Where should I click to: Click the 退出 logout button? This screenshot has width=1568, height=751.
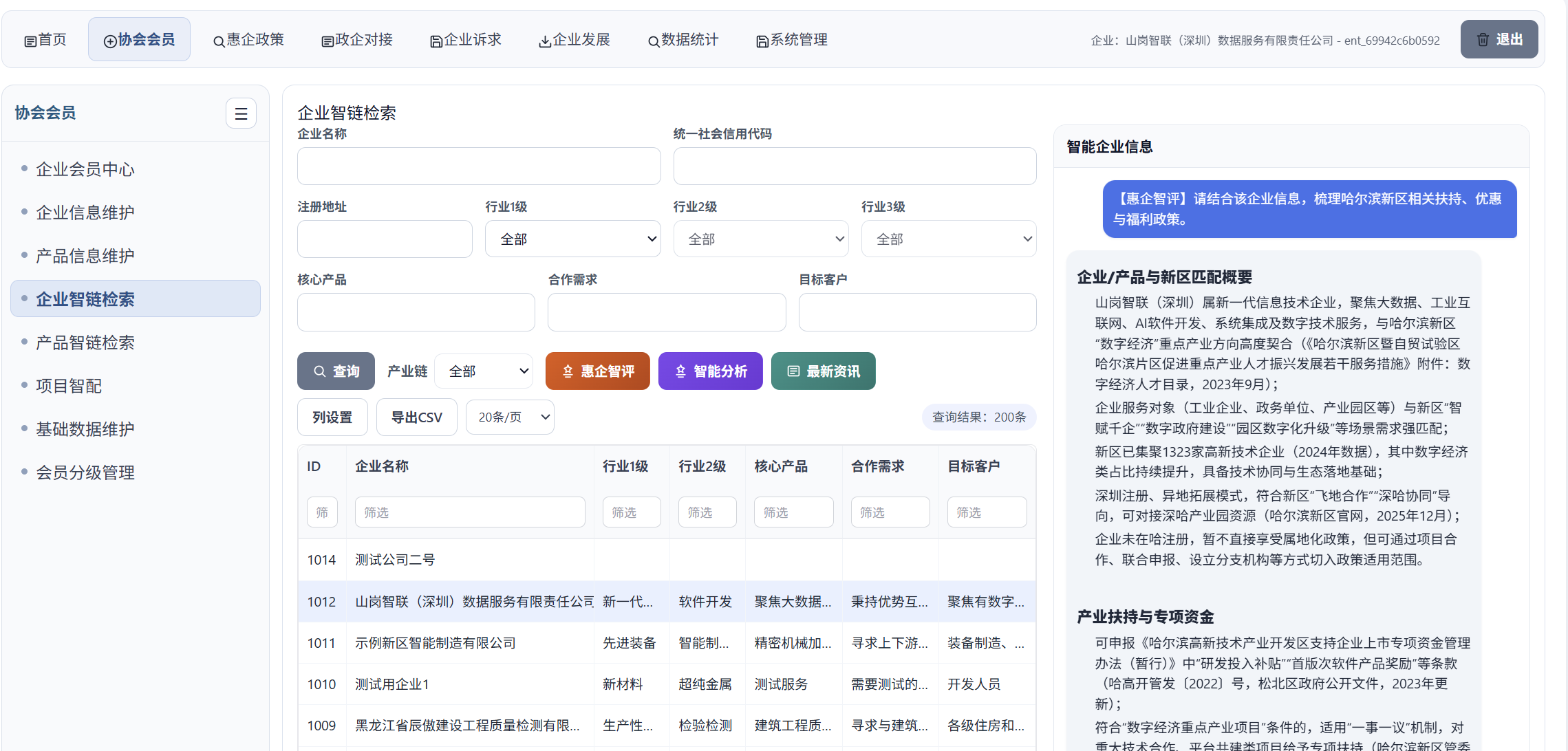tap(1499, 40)
